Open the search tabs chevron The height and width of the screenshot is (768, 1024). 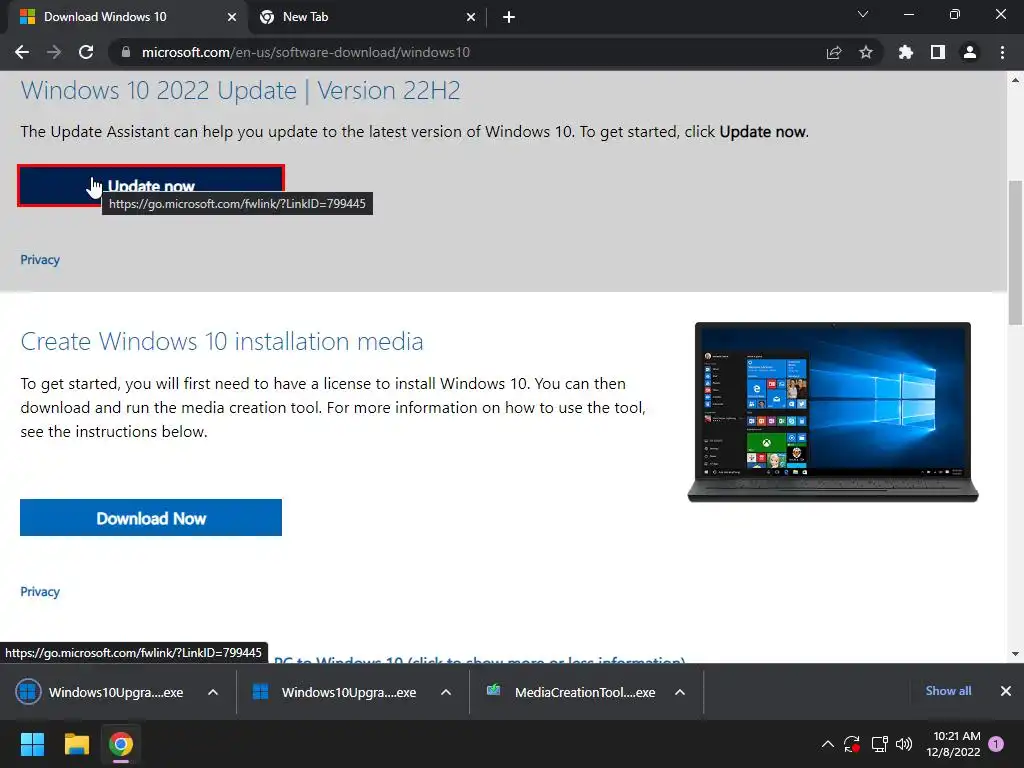click(x=863, y=14)
